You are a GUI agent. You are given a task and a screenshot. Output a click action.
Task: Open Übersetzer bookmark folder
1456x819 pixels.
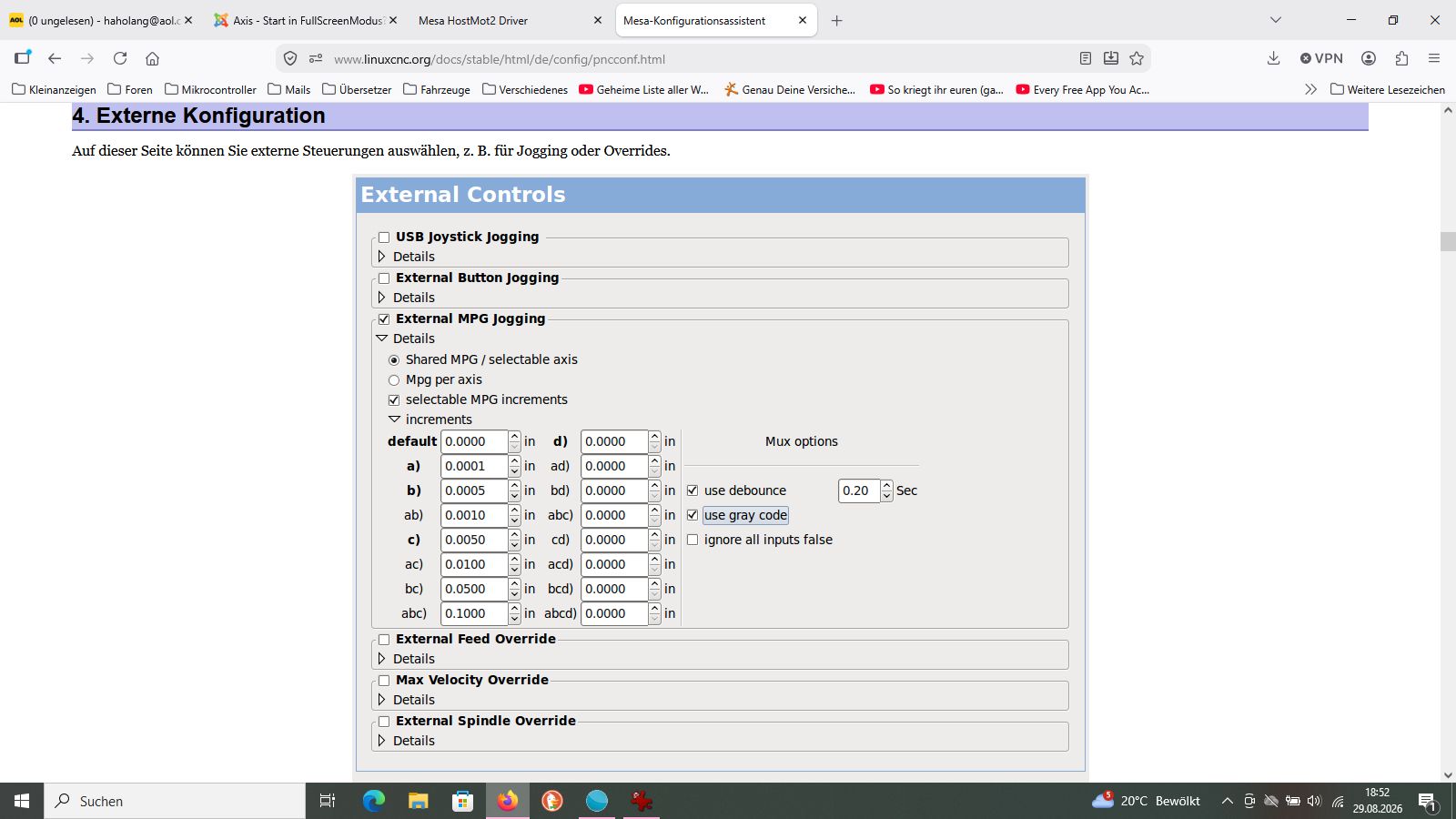tap(357, 89)
